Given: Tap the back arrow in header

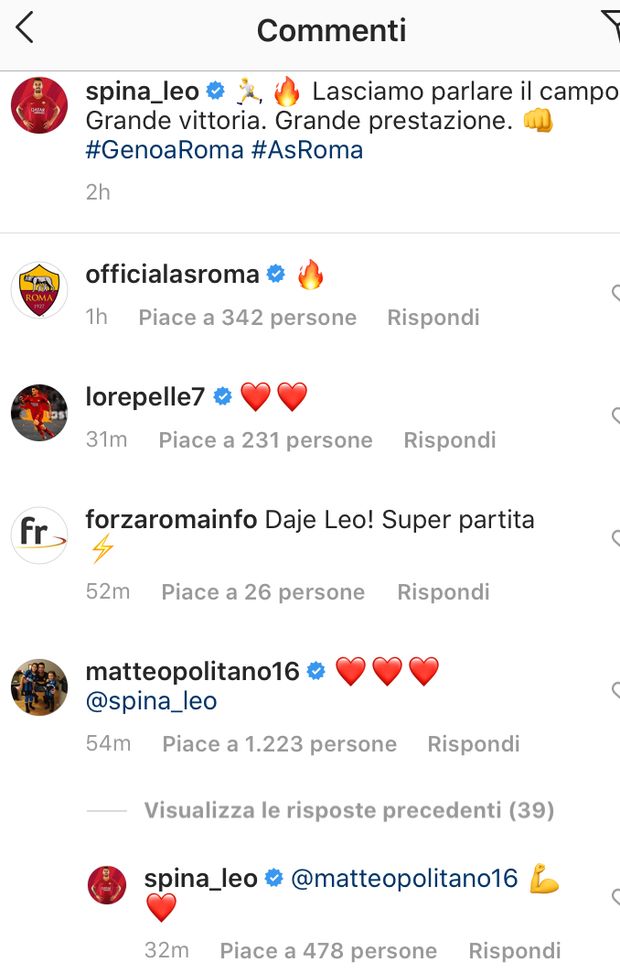Looking at the screenshot, I should click(25, 28).
